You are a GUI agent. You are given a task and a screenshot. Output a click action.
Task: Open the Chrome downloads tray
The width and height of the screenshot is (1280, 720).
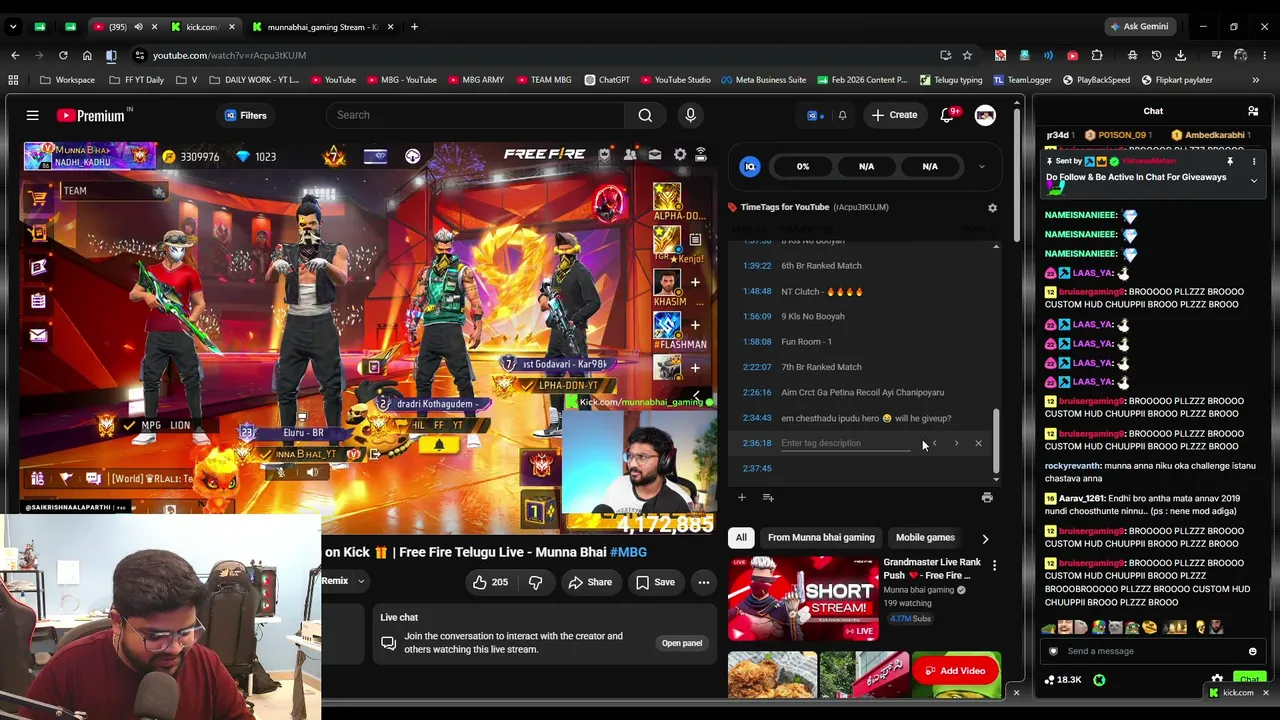tap(1181, 55)
